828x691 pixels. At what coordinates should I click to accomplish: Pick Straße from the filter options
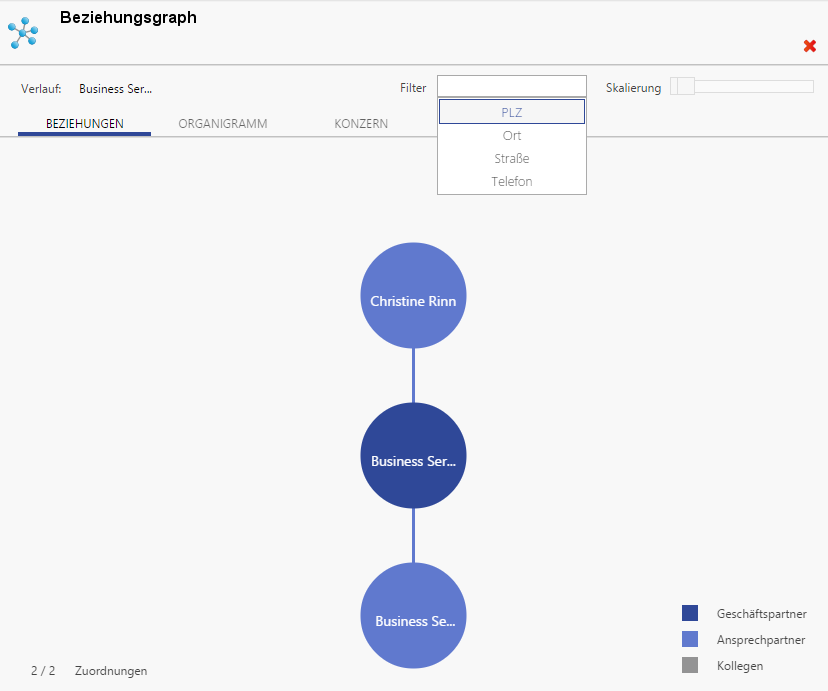click(511, 159)
